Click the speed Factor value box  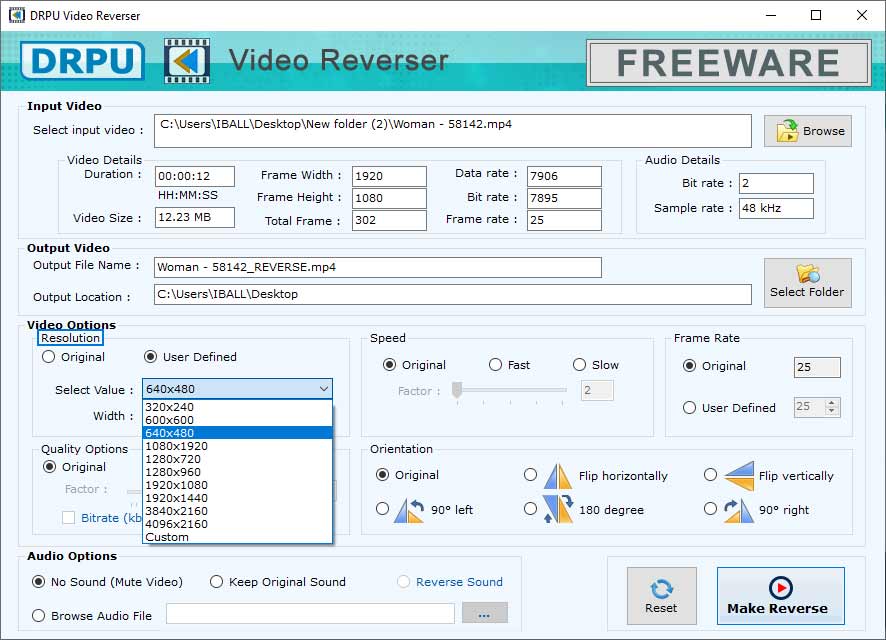pyautogui.click(x=597, y=390)
